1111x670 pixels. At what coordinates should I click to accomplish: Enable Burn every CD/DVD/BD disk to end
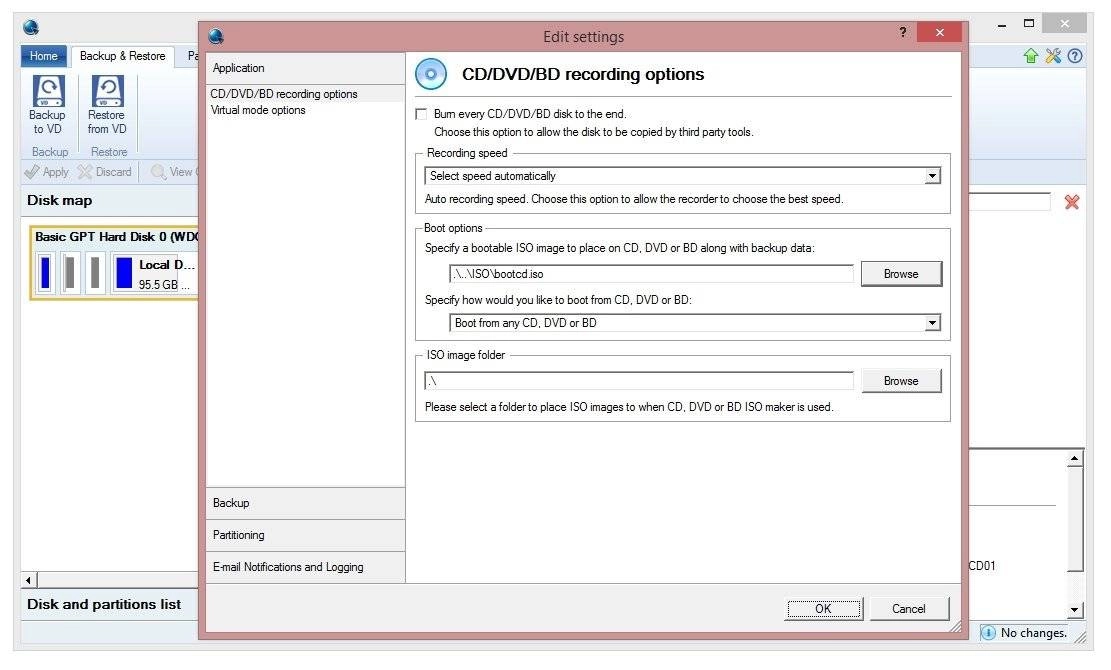tap(422, 114)
